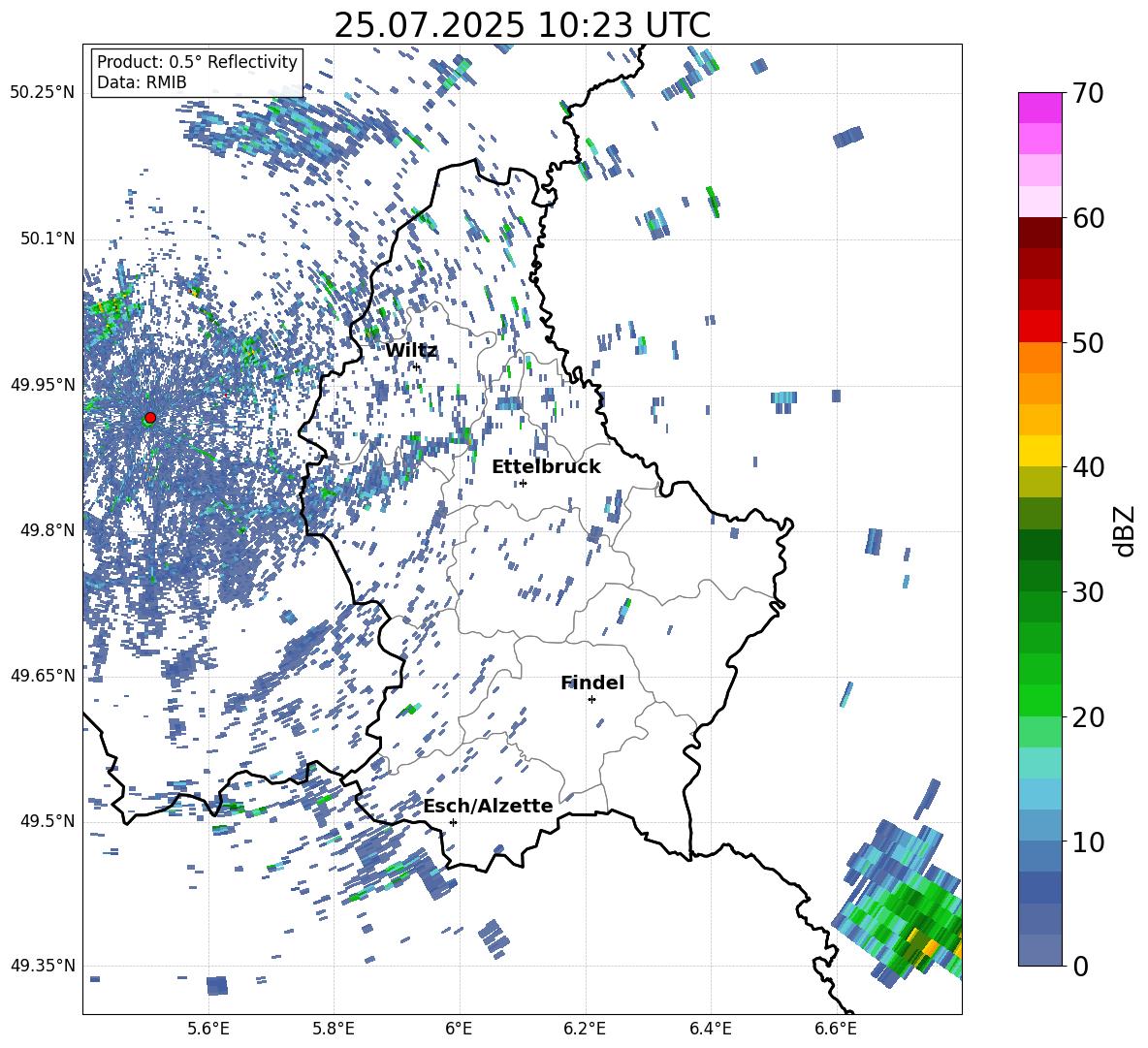Click the bright red colorbar swatch above 50
Viewport: 1148px width, 1048px height.
[1039, 326]
